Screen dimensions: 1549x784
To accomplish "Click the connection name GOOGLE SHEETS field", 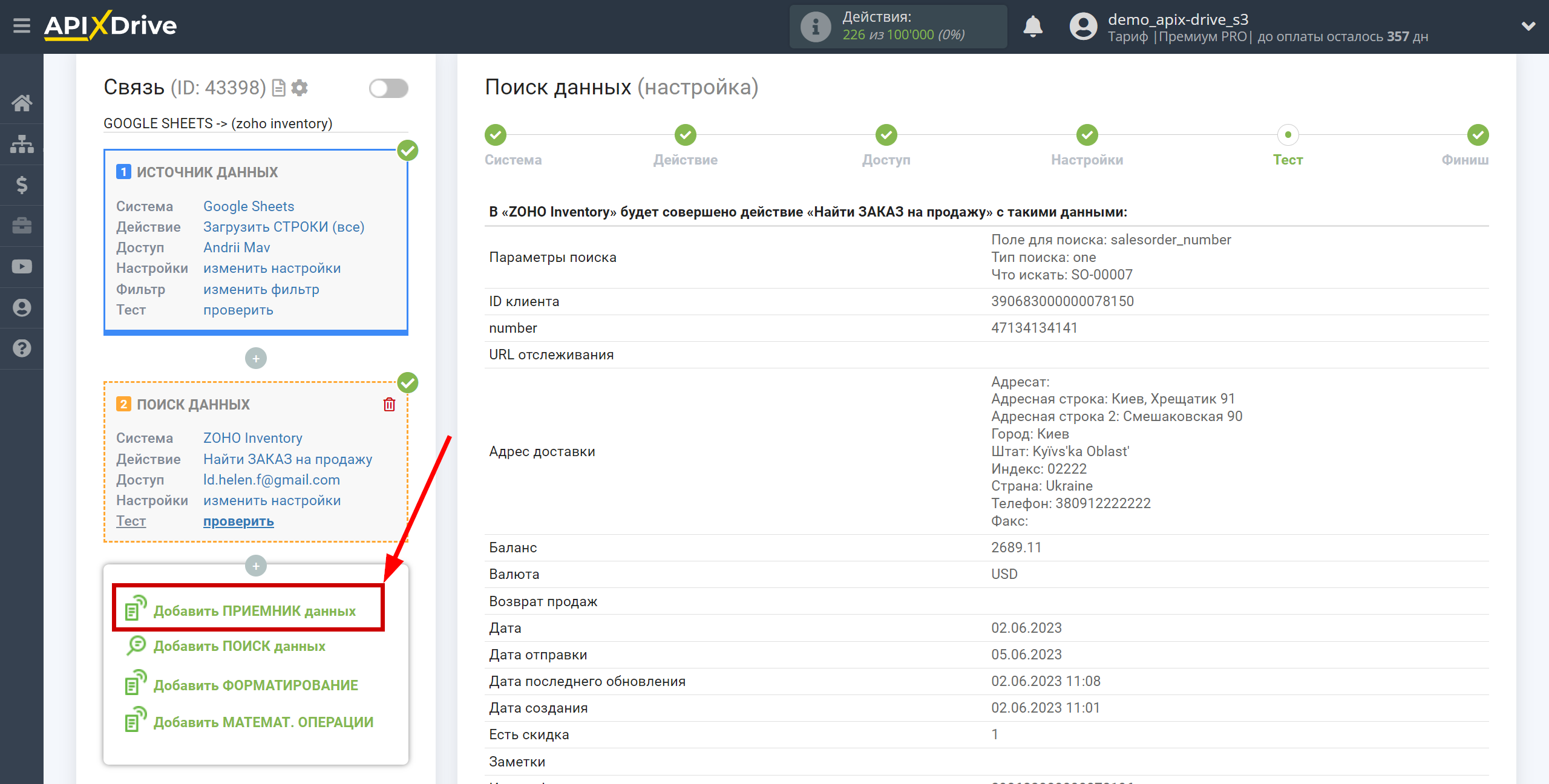I will tap(256, 123).
